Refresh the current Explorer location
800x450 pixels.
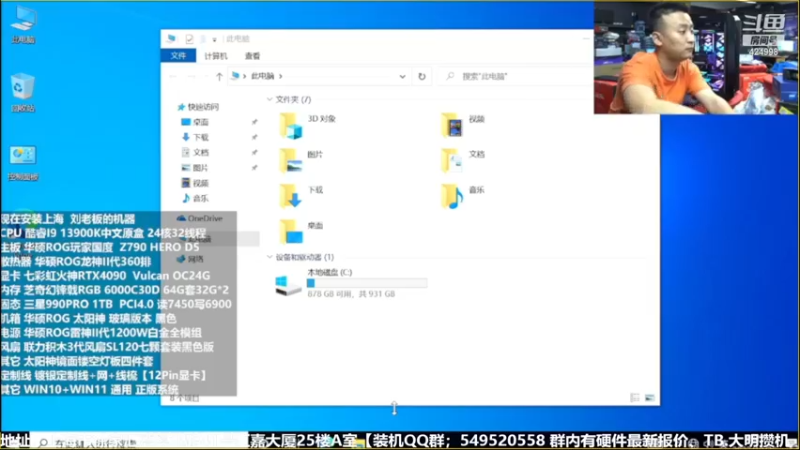click(422, 77)
